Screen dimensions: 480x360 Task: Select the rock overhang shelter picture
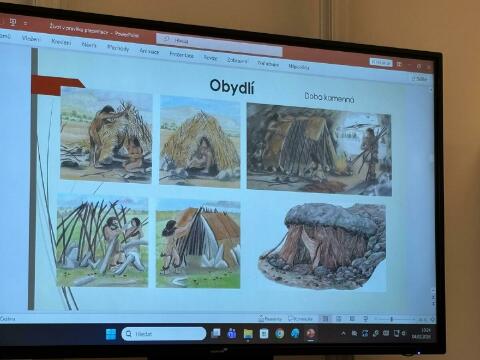[x=322, y=247]
